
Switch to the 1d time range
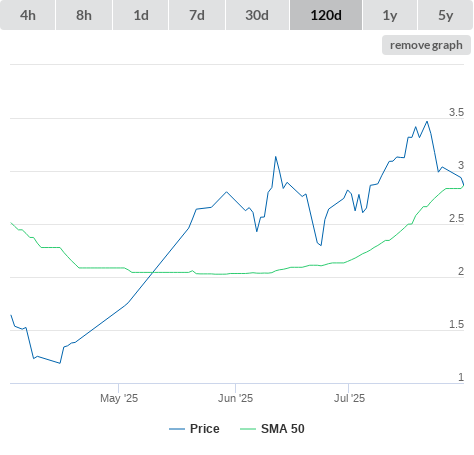(x=141, y=15)
